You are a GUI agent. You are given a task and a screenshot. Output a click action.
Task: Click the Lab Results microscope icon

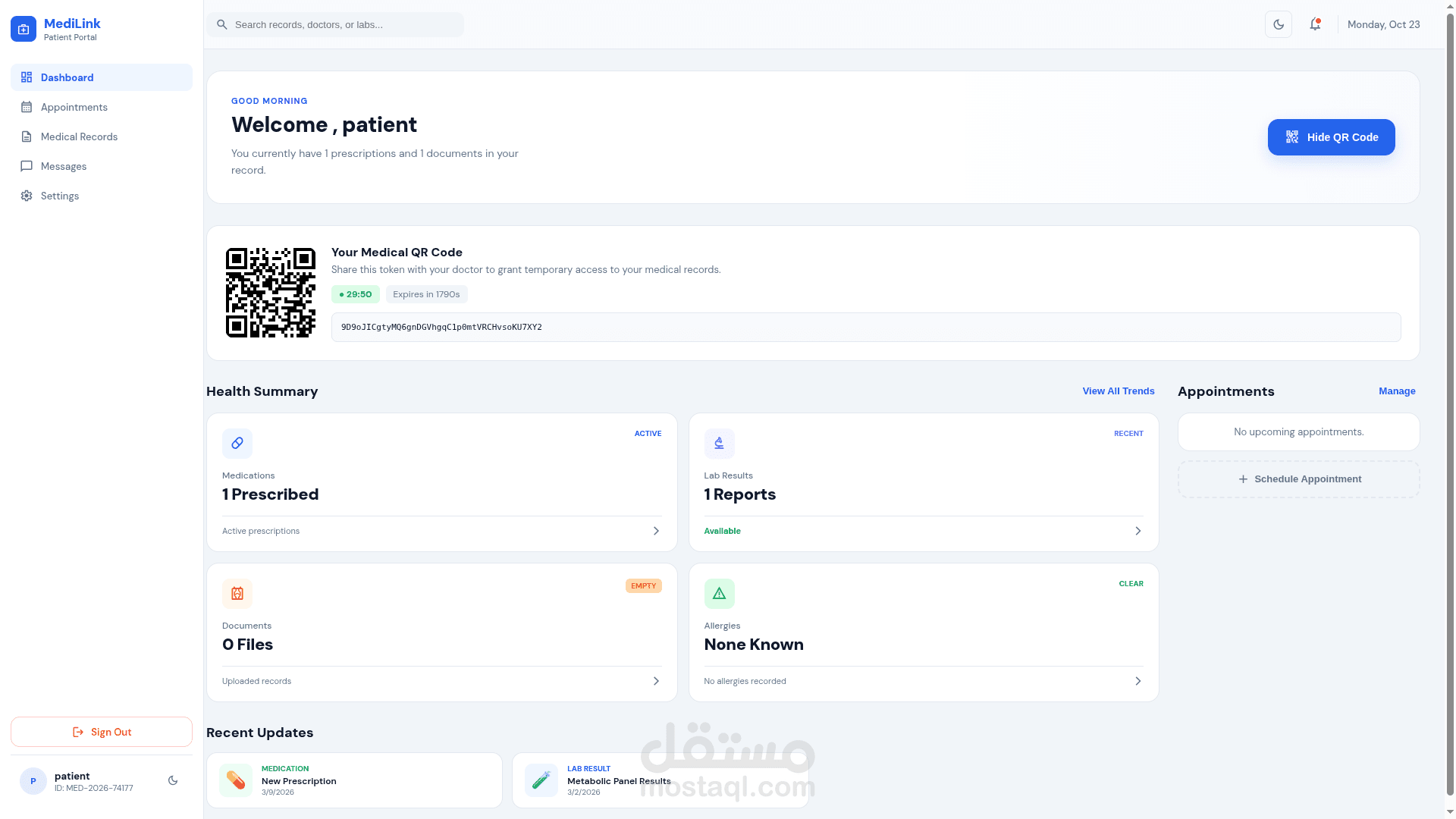coord(719,443)
